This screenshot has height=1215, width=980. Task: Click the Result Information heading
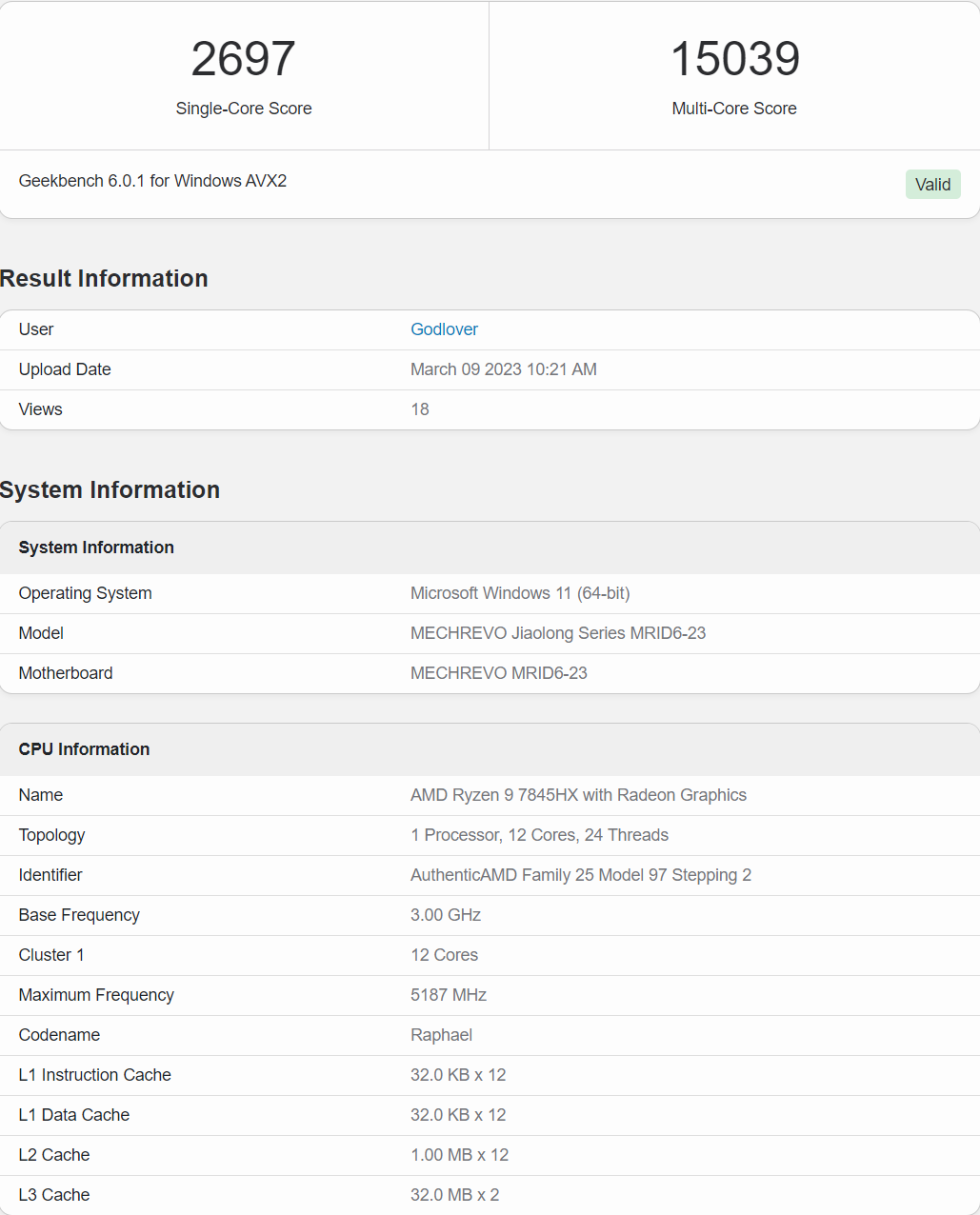point(104,278)
